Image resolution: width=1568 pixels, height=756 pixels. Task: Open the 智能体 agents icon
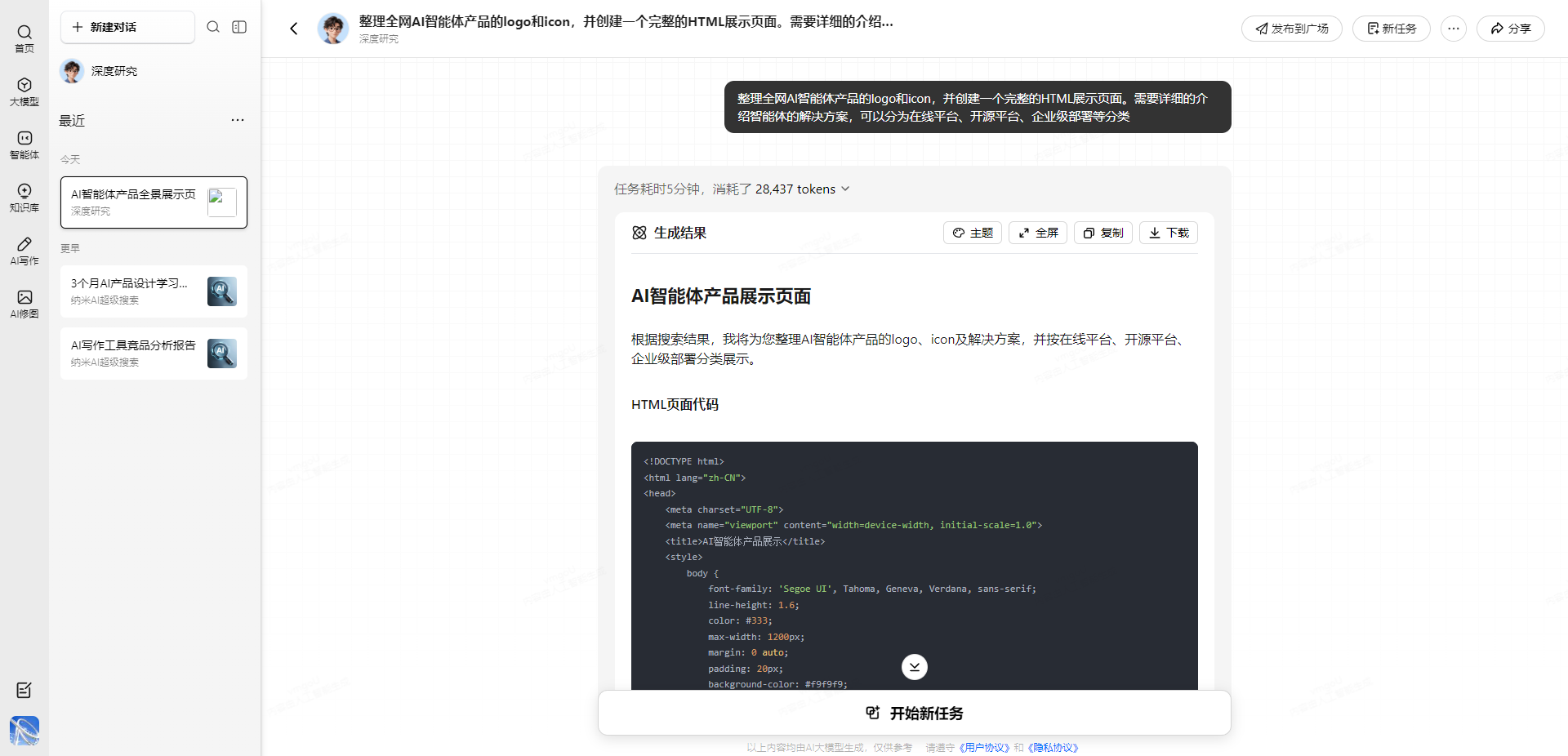24,145
